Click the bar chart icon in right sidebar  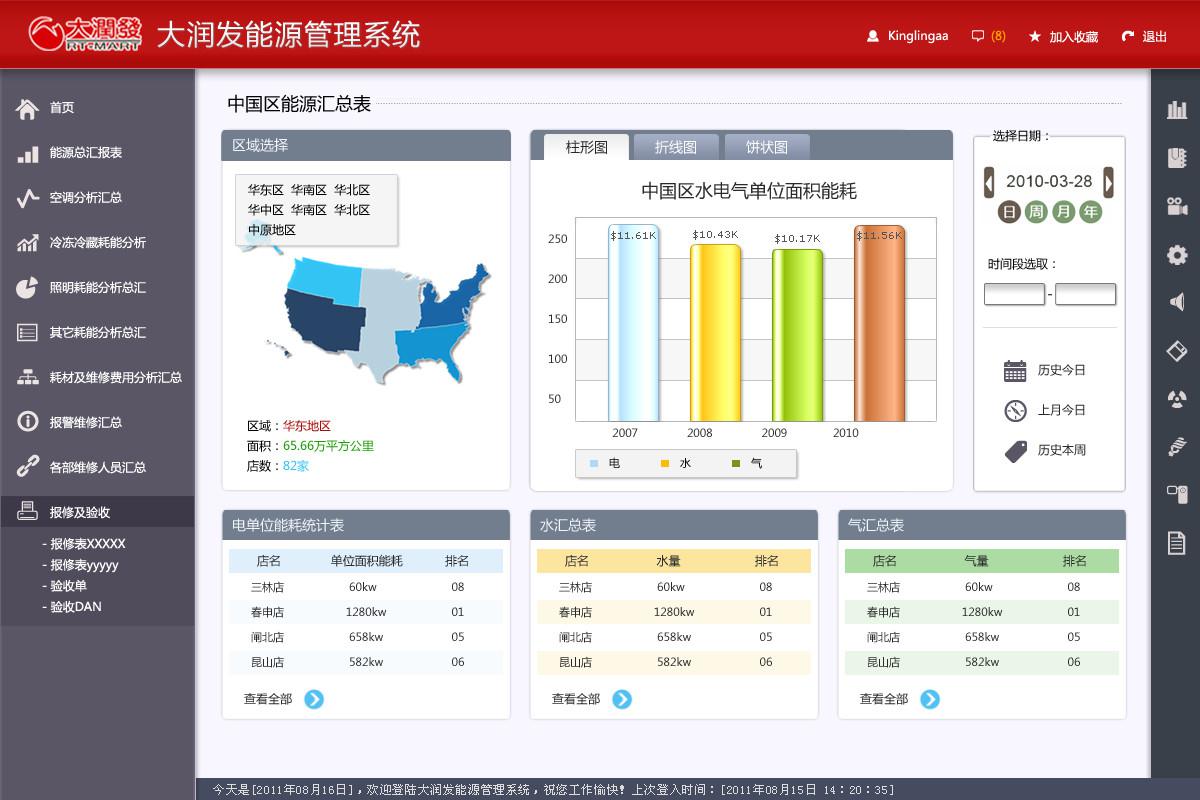1177,109
